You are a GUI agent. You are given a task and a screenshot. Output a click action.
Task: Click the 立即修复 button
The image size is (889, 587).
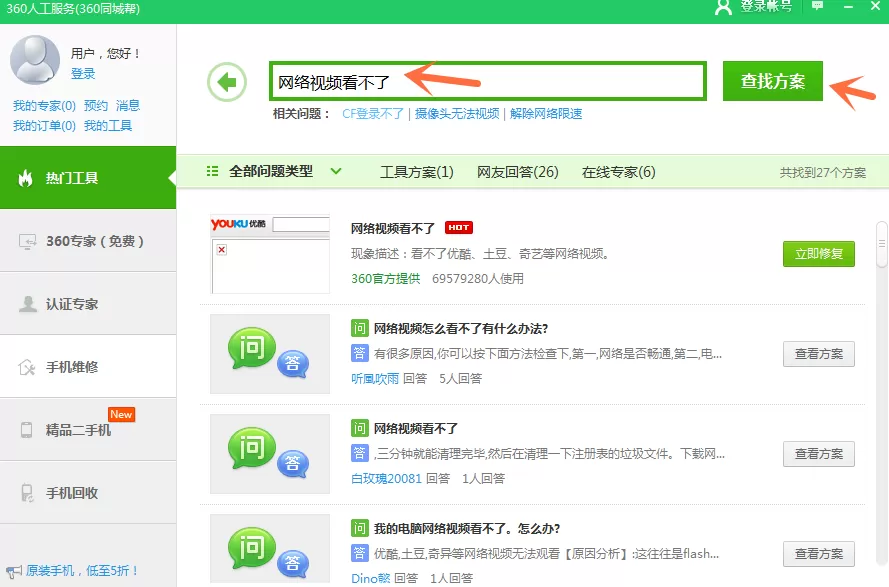click(x=819, y=254)
